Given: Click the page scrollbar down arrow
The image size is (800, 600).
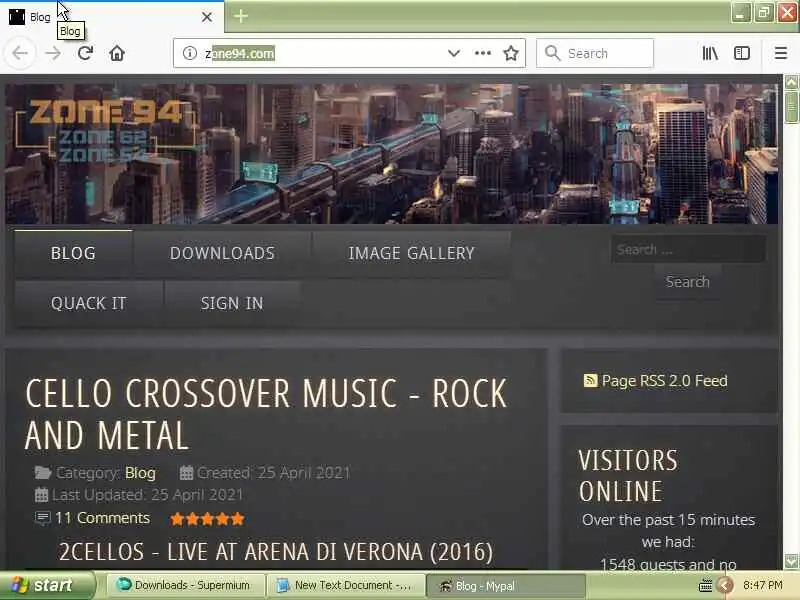Looking at the screenshot, I should pyautogui.click(x=791, y=561).
